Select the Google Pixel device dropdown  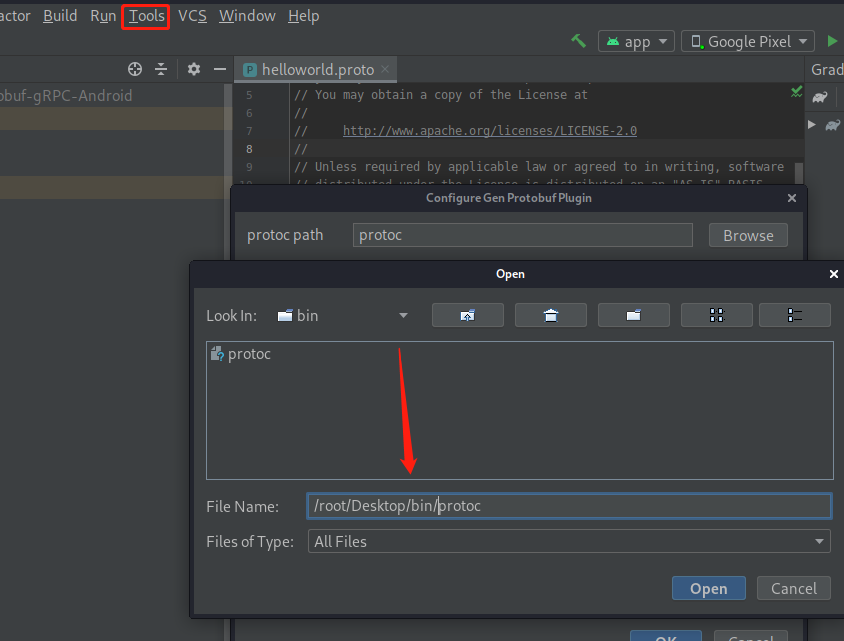click(x=748, y=41)
